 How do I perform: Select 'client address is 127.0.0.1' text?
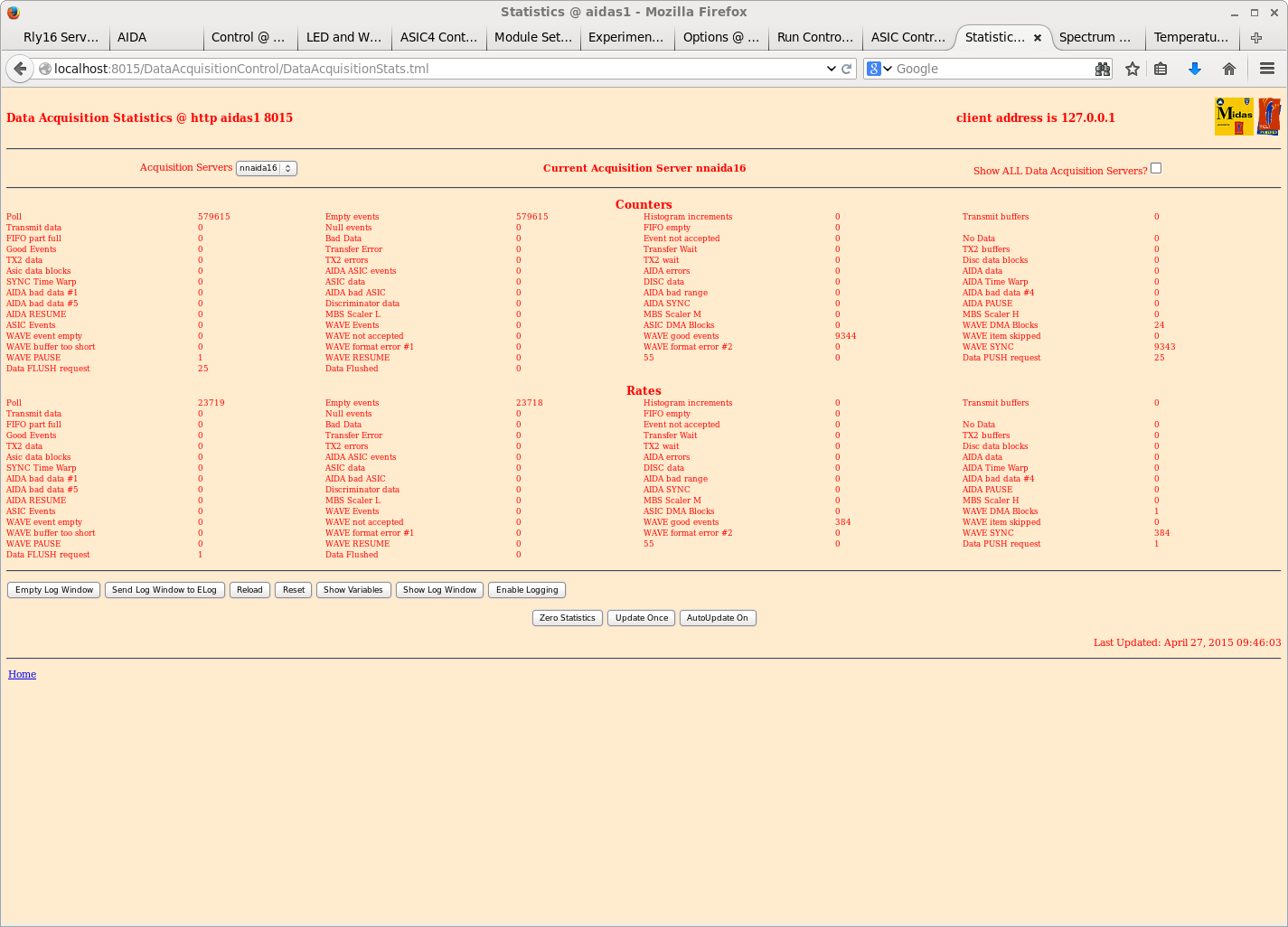coord(1036,117)
